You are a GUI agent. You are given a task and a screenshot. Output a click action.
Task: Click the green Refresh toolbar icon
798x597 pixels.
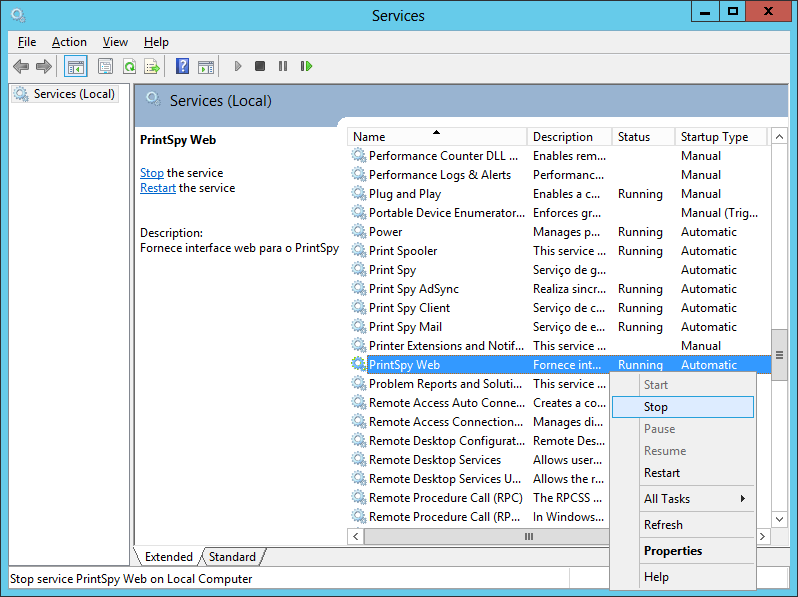click(x=130, y=66)
